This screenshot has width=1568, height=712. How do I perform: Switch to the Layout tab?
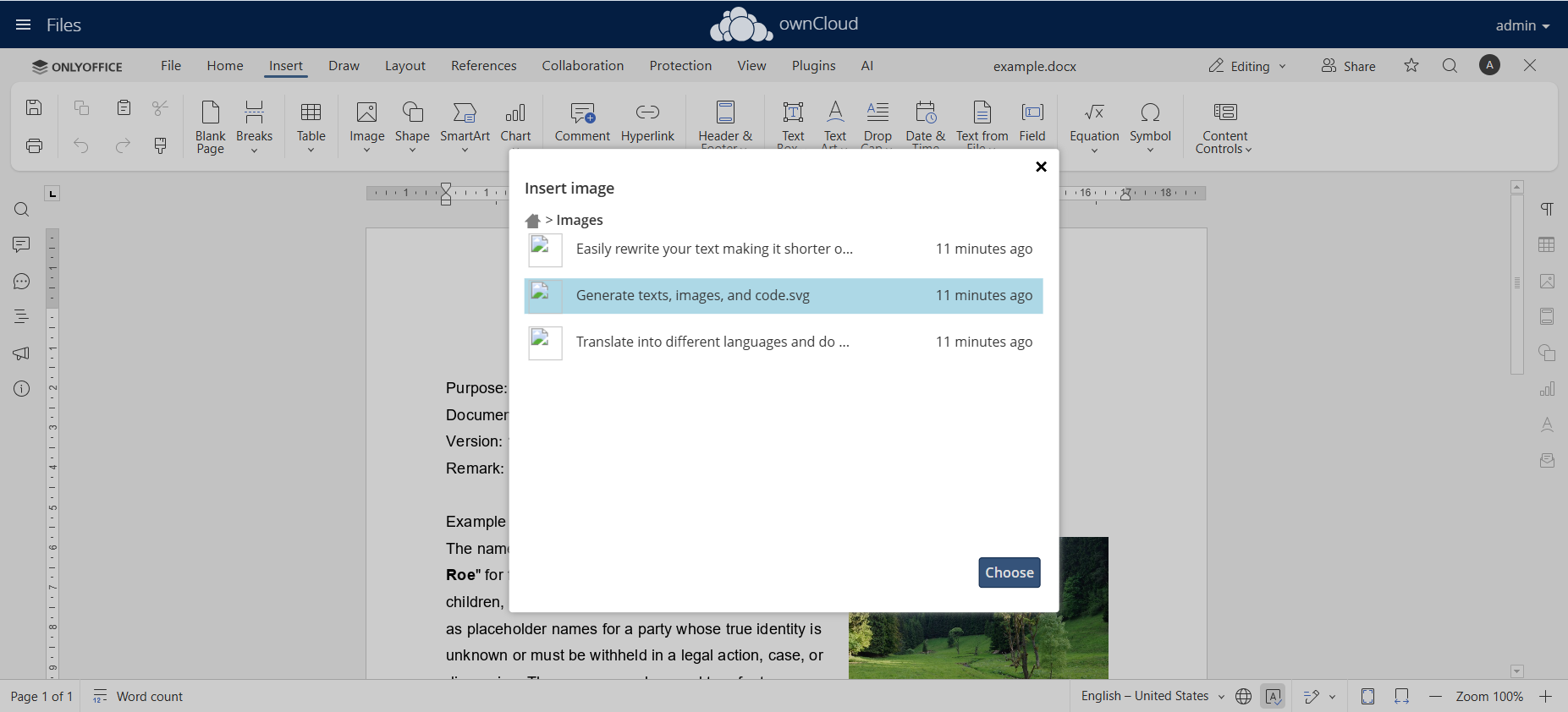click(x=405, y=65)
